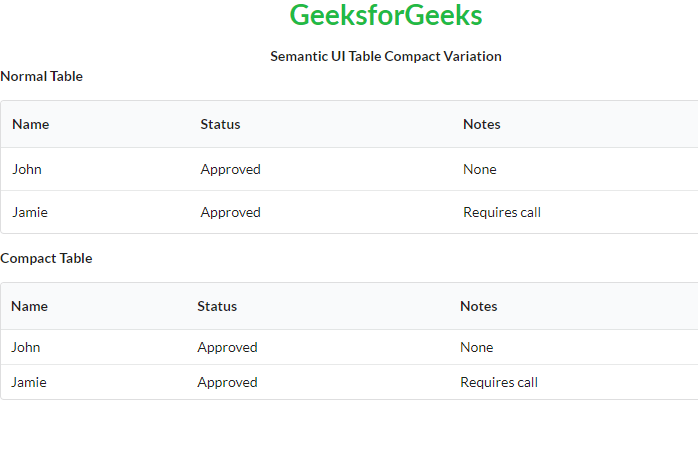Click John cell in the Compact Table
Viewport: 698px width, 454px height.
click(x=26, y=347)
